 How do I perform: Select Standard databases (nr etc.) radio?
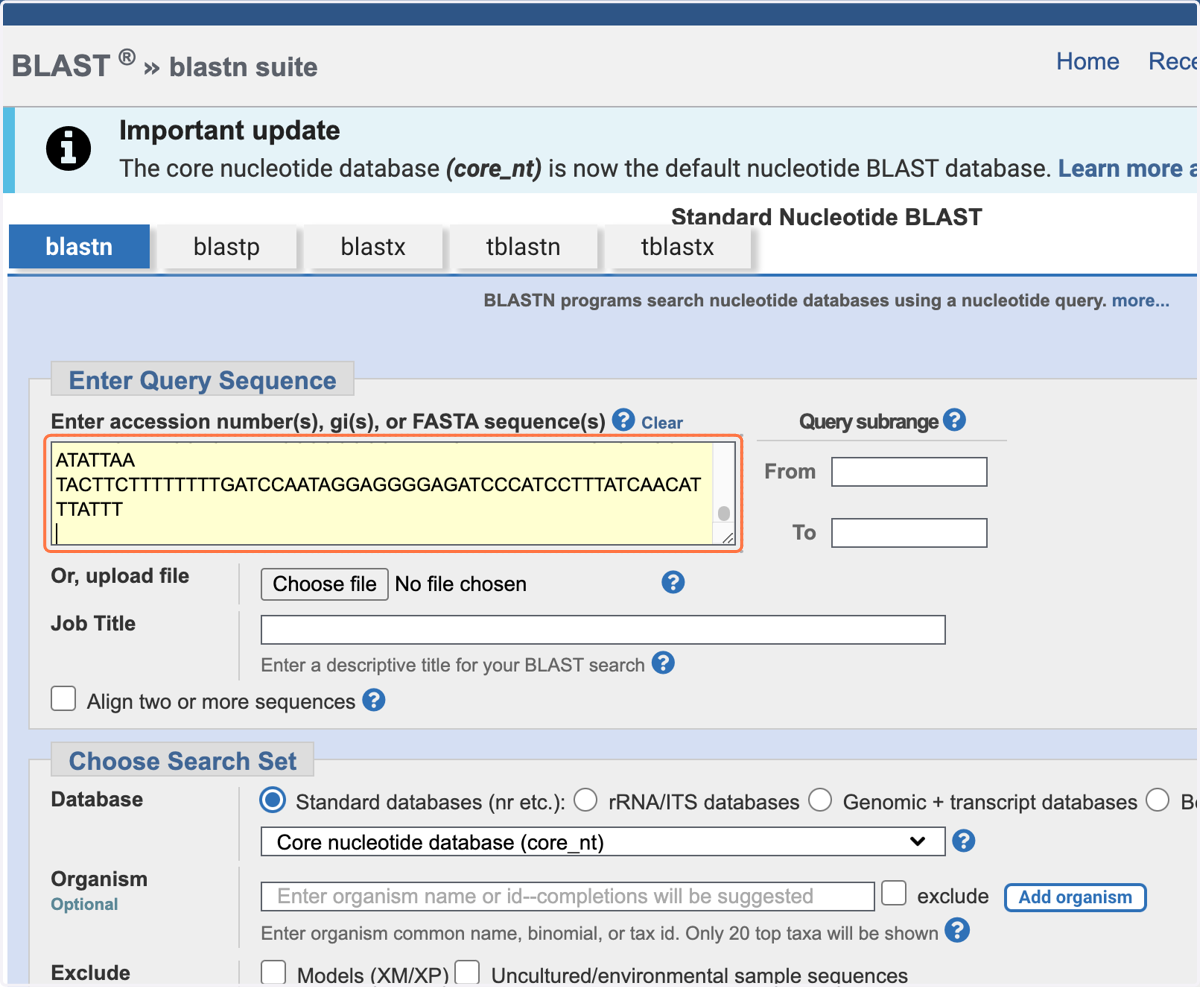click(272, 800)
